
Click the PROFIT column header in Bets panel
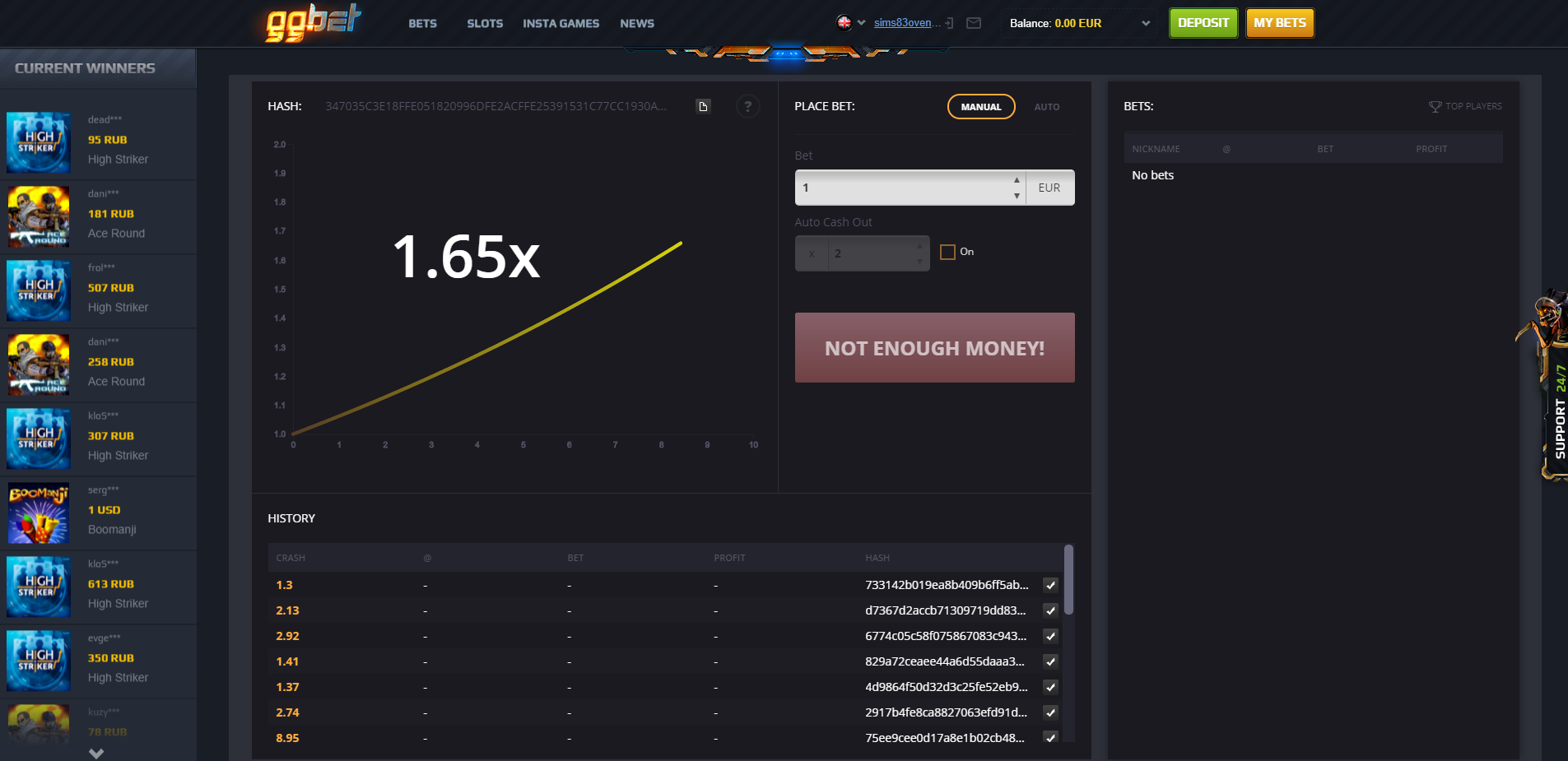[1431, 149]
